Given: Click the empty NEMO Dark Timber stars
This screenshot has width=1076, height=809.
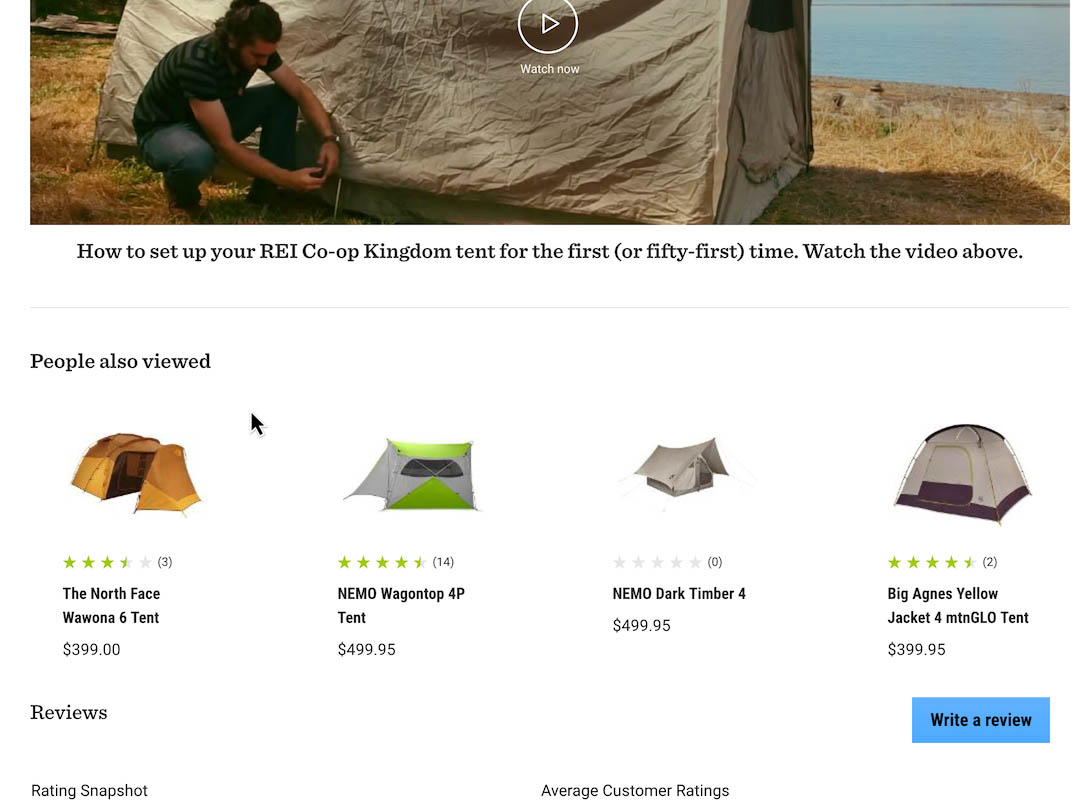Looking at the screenshot, I should pyautogui.click(x=657, y=562).
